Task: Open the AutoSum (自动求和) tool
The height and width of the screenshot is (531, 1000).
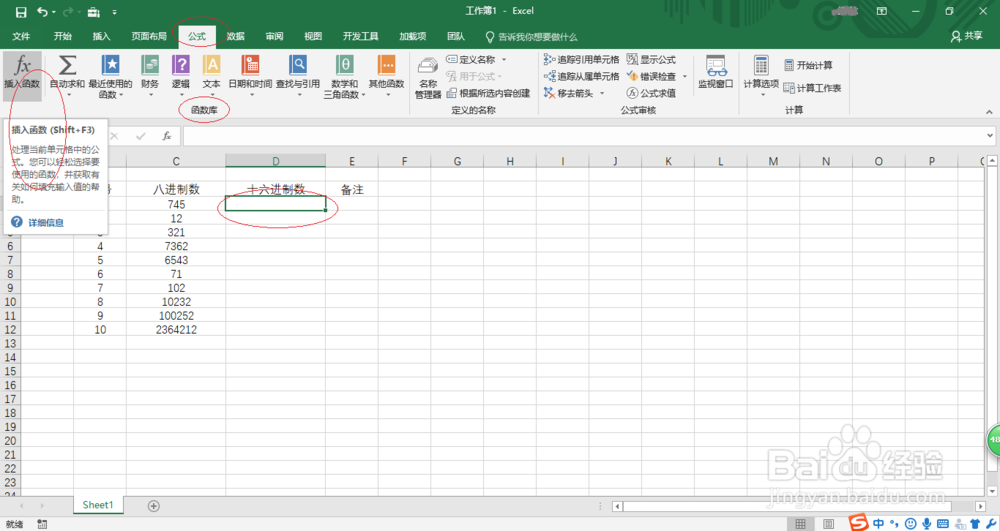Action: (67, 73)
